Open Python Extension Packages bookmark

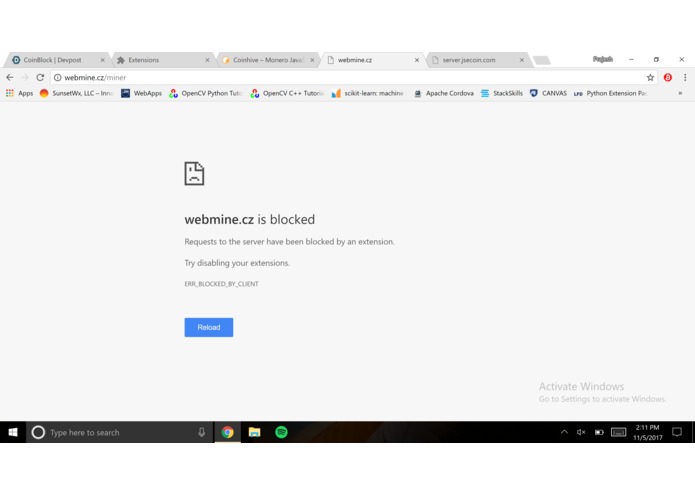[x=611, y=93]
